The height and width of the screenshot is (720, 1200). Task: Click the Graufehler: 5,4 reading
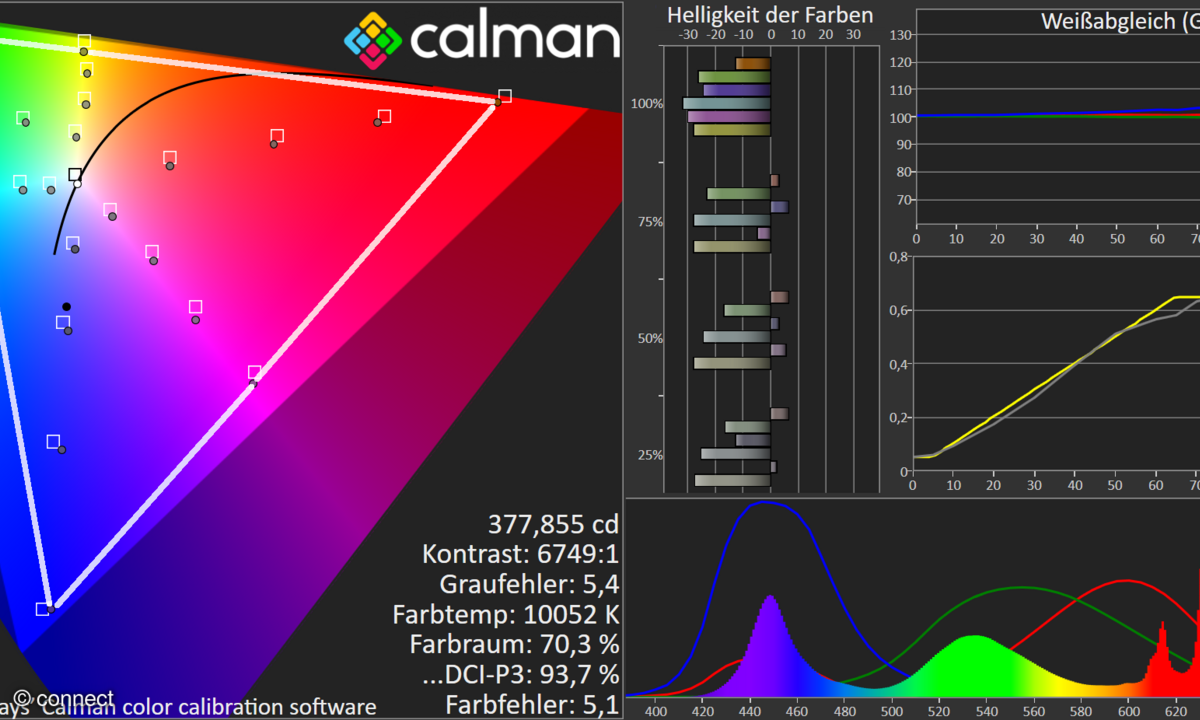[529, 584]
